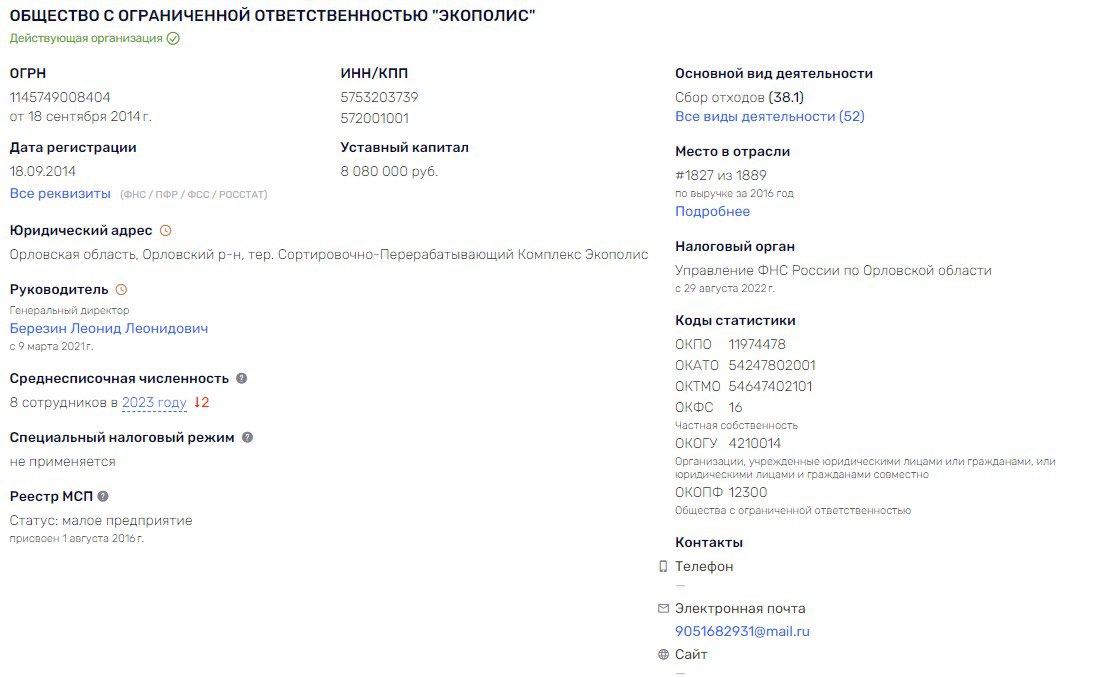Click the phone icon beside Телефон
The height and width of the screenshot is (677, 1117).
663,567
